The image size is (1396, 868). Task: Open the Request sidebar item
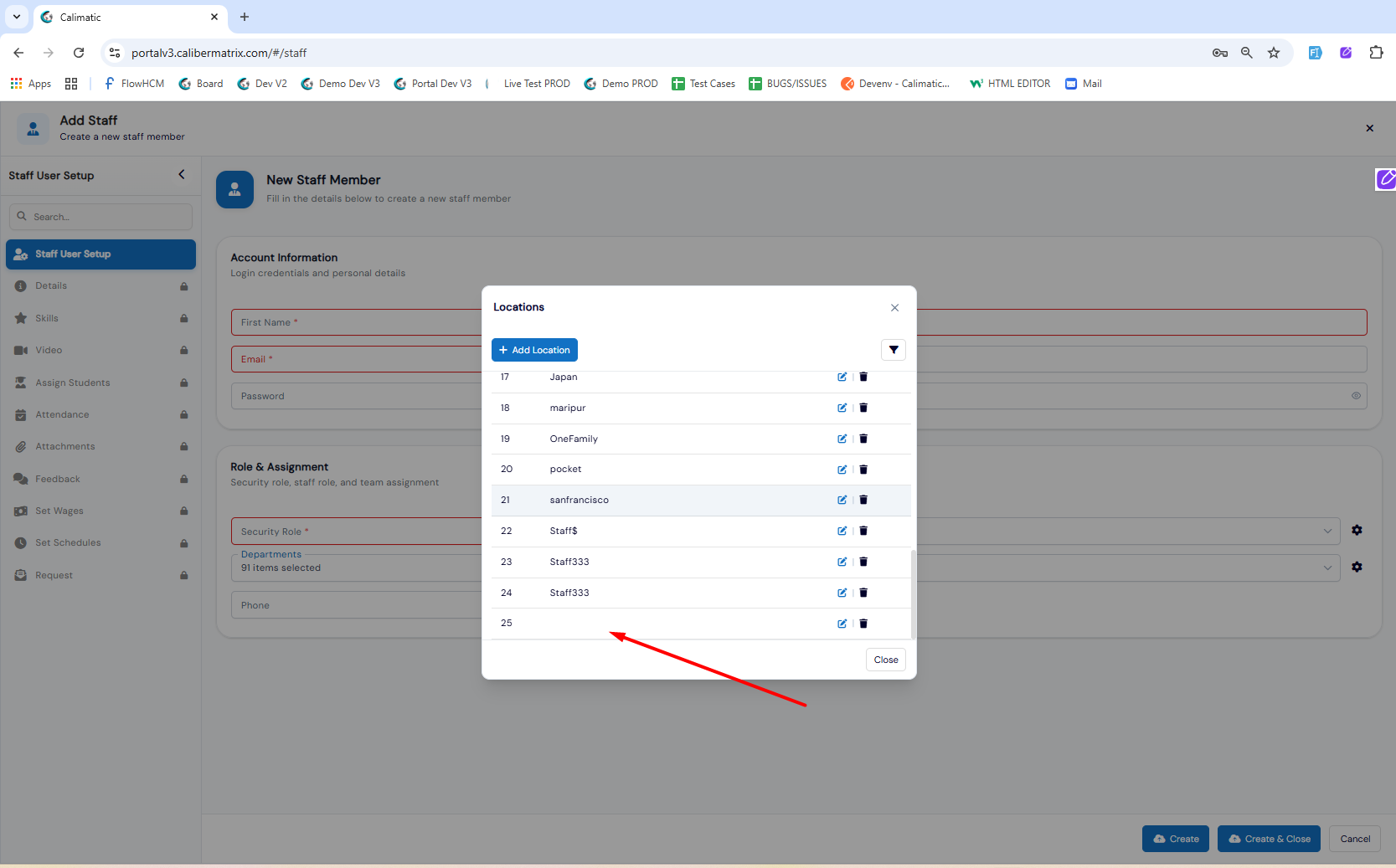click(100, 575)
